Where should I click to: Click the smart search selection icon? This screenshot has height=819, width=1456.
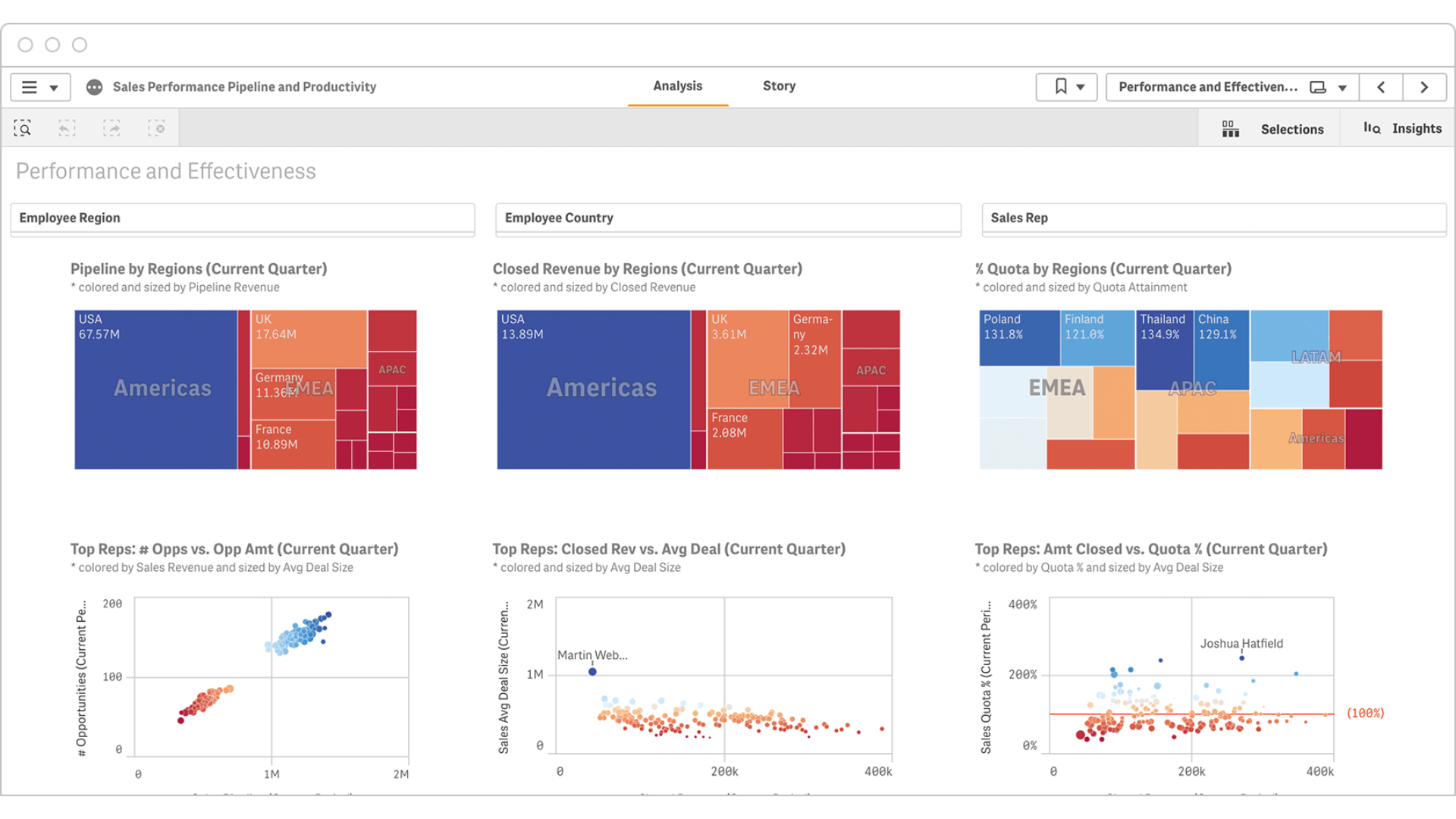pos(23,128)
